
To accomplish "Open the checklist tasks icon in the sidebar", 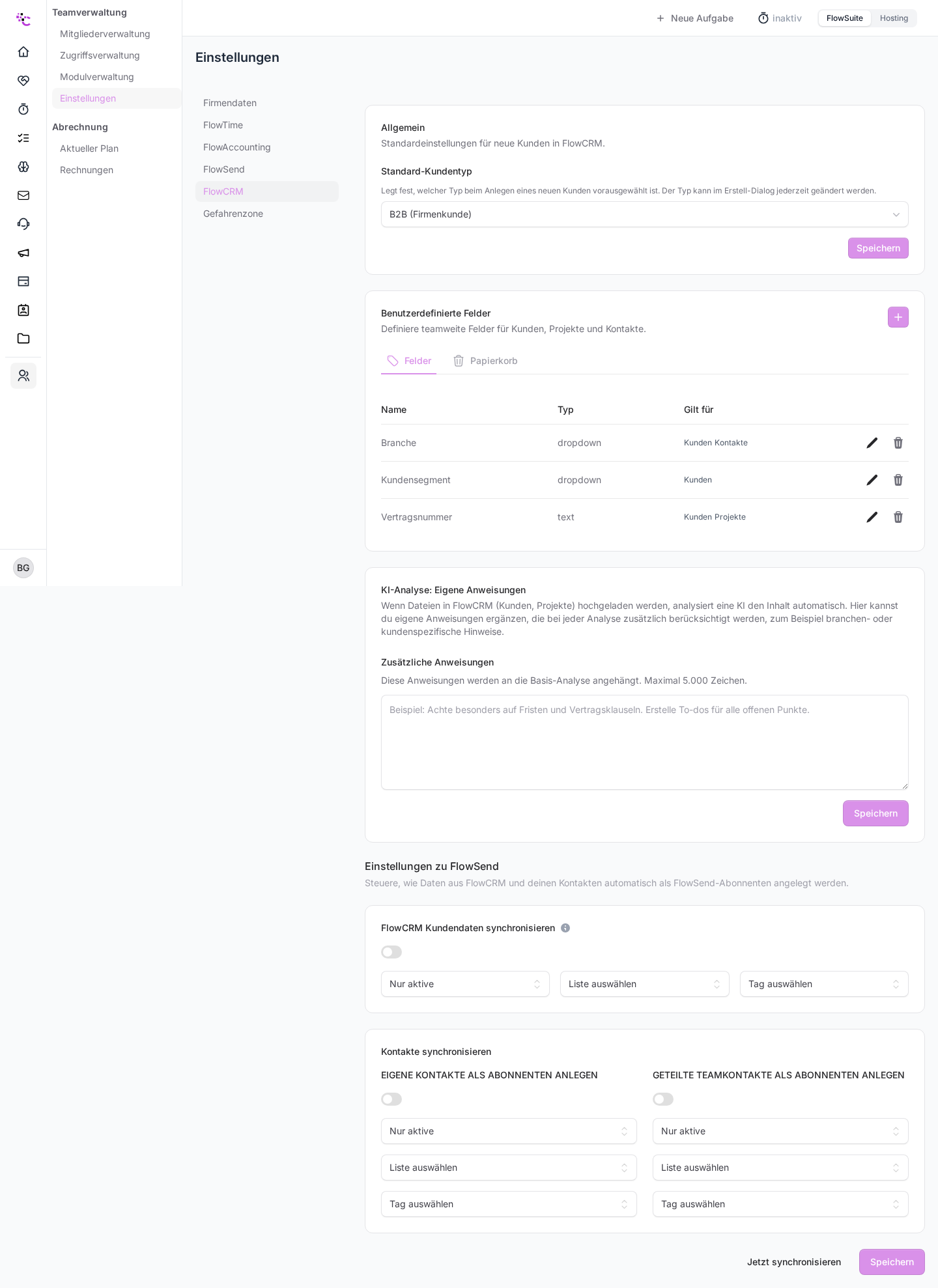I will 23,137.
